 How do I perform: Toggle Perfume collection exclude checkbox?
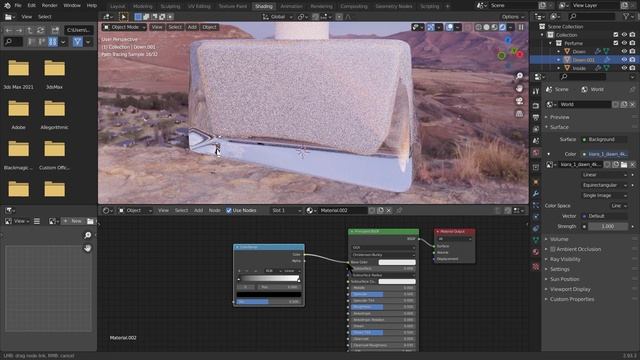[x=616, y=43]
